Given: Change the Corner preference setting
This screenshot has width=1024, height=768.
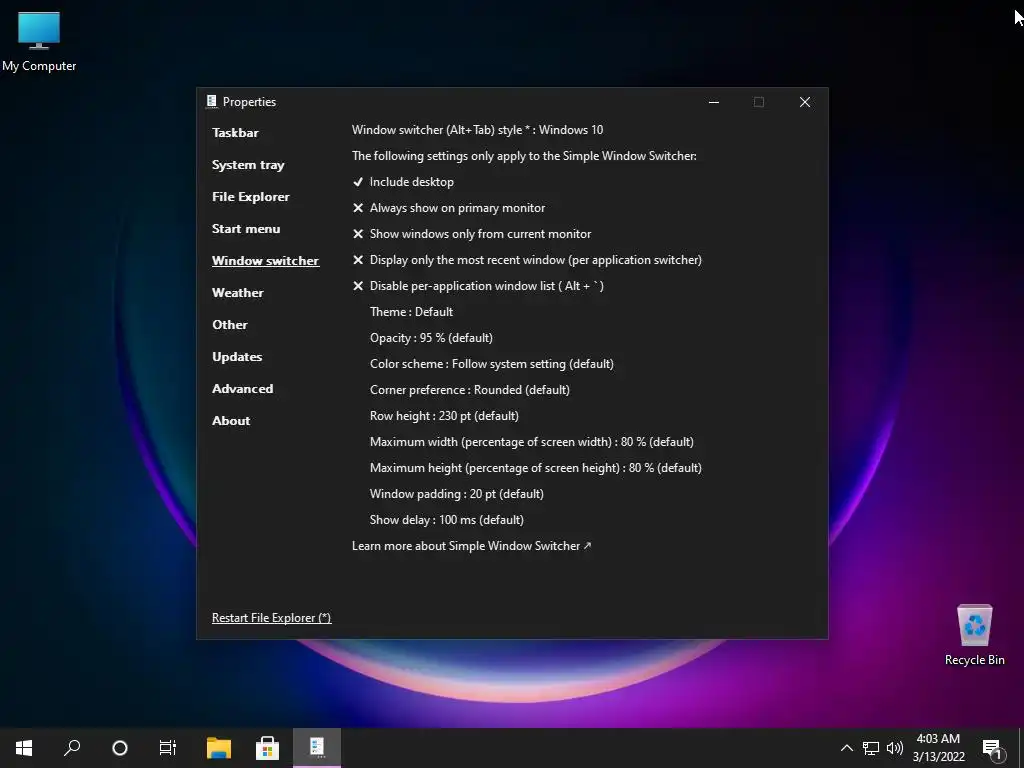Looking at the screenshot, I should coord(470,390).
